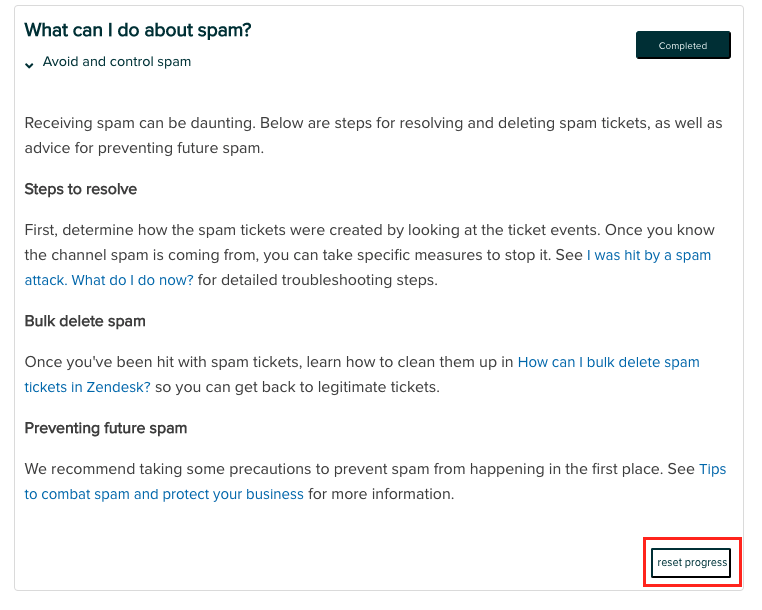The width and height of the screenshot is (762, 610).
Task: Click 'to combat spam and protect your business'
Action: tap(164, 494)
